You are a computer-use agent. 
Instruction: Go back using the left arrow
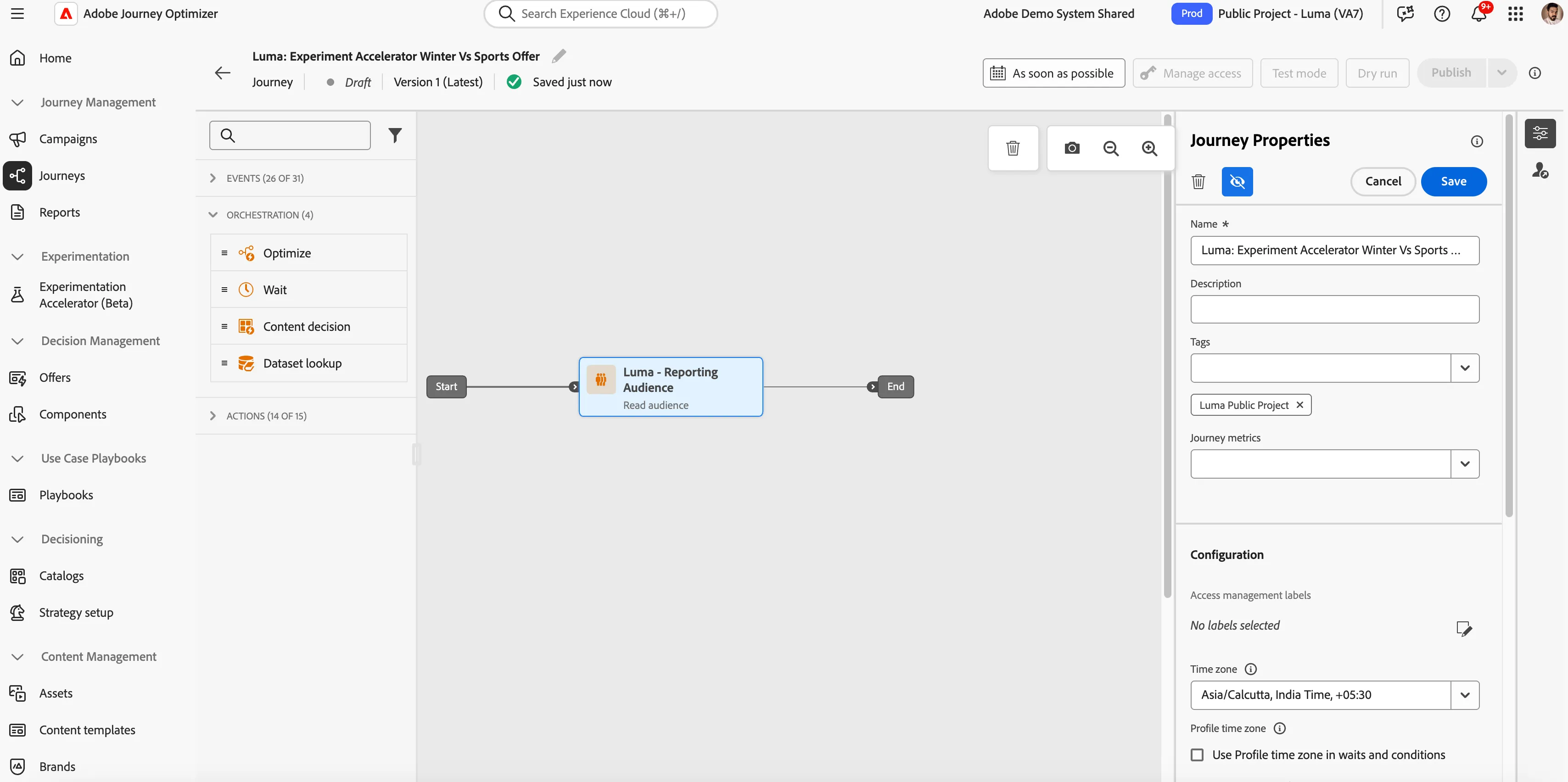pyautogui.click(x=222, y=73)
